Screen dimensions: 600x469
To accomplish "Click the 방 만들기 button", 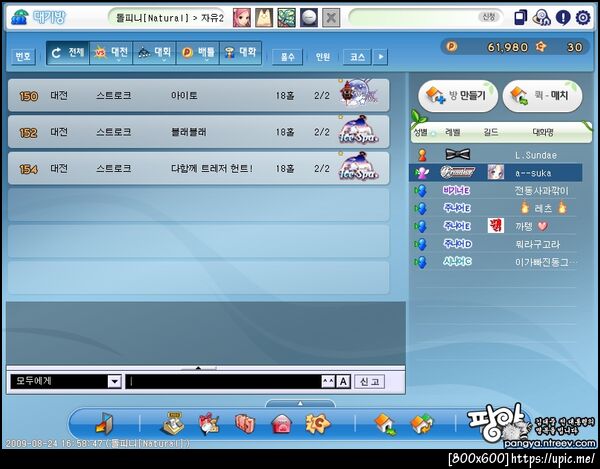I will 458,95.
